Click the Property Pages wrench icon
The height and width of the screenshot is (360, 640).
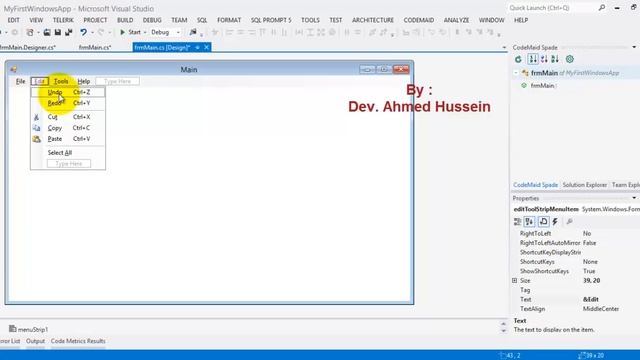coord(569,222)
